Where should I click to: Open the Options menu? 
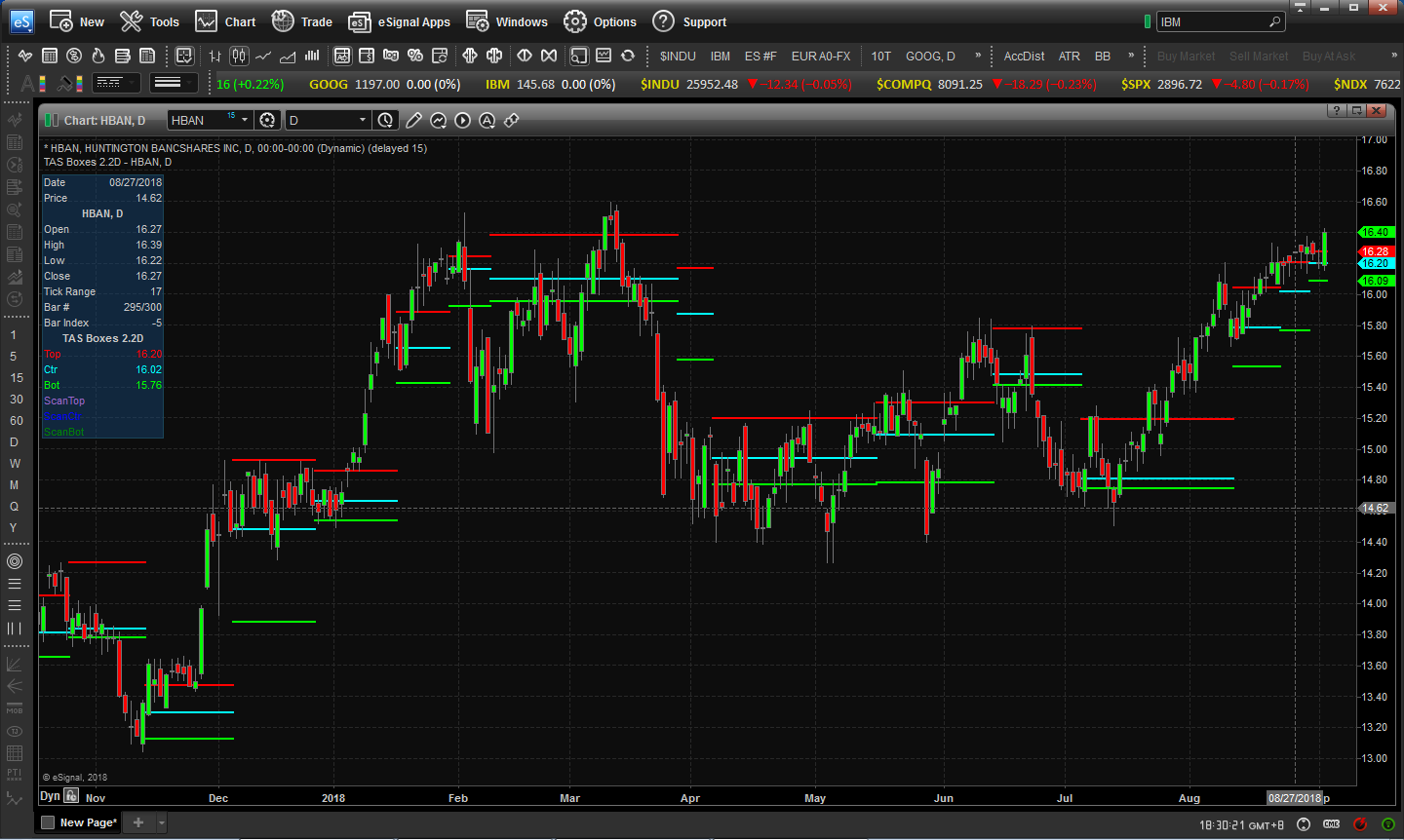600,21
